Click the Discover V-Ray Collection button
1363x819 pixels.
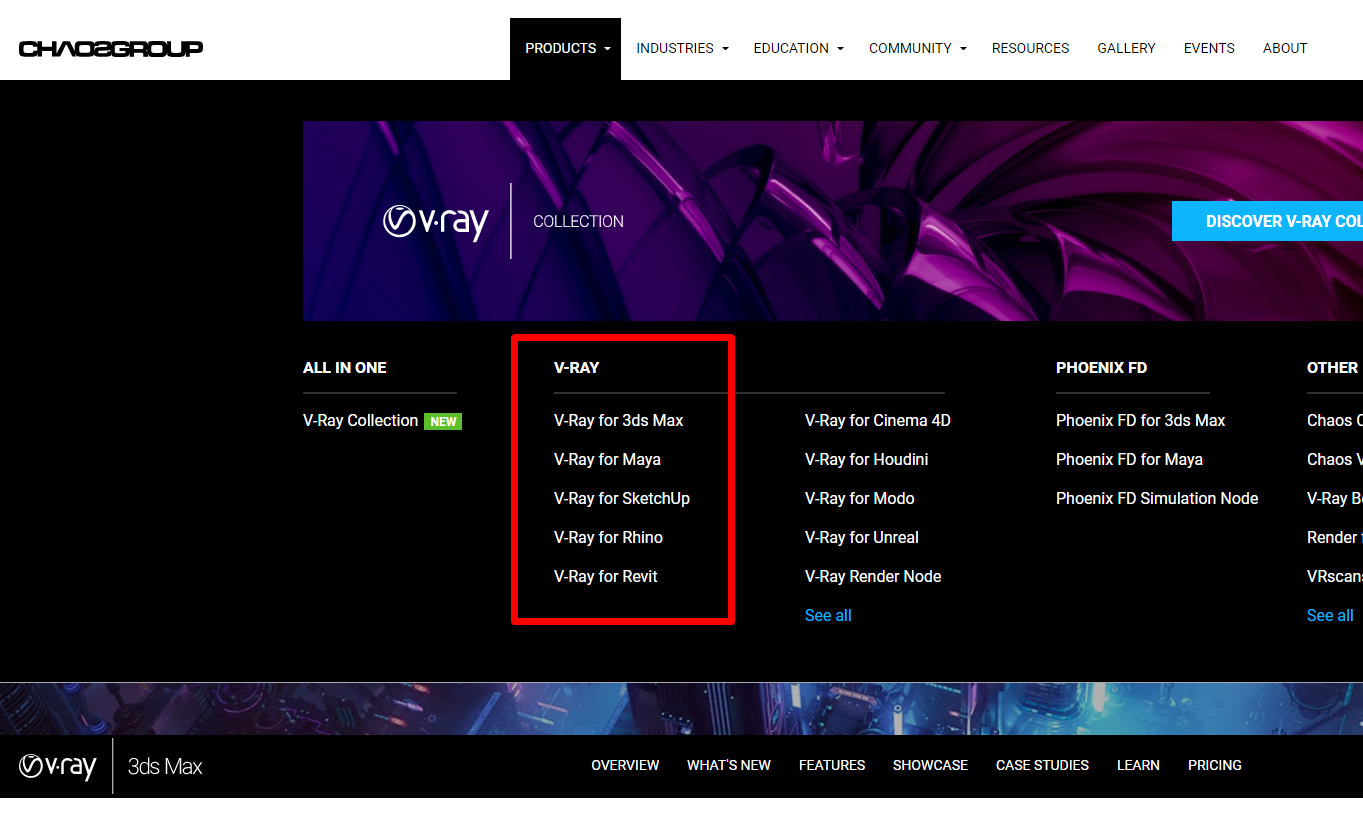1267,221
